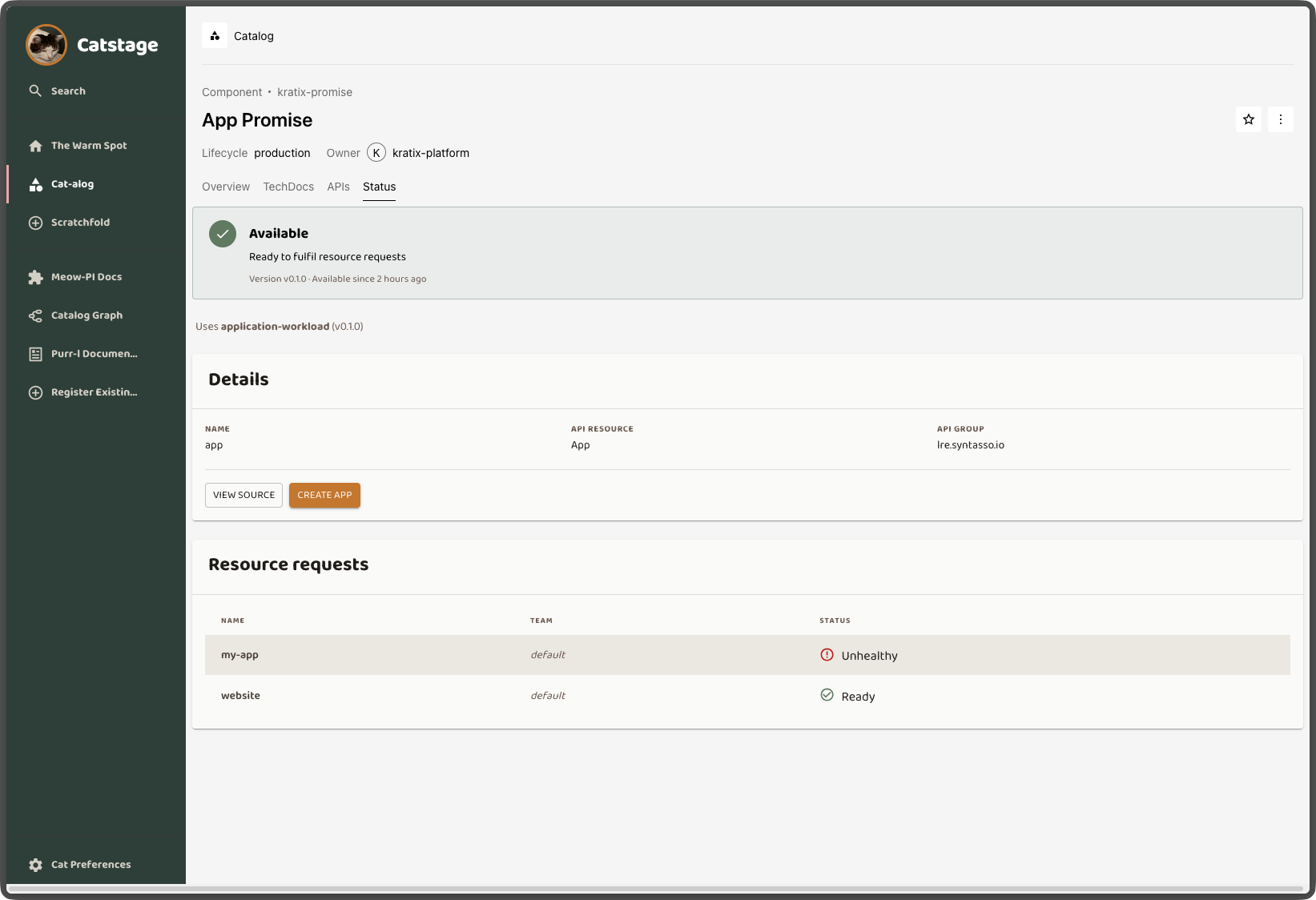
Task: Open the three-dot more options menu
Action: click(1281, 119)
